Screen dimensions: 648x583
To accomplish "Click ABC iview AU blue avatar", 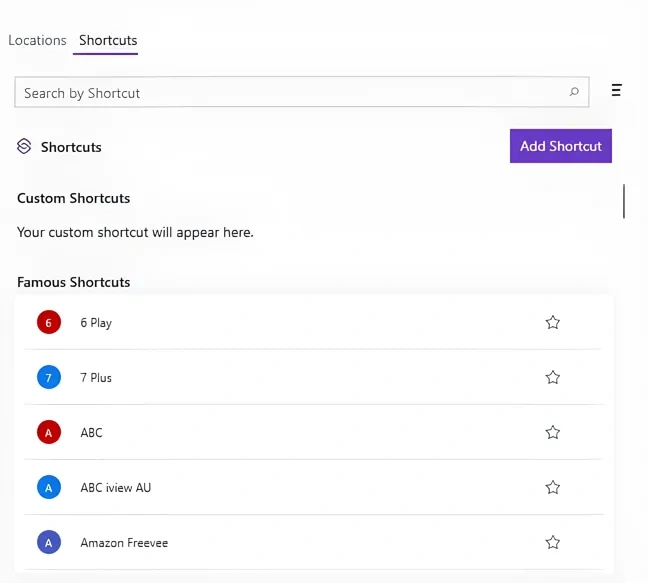I will (49, 488).
